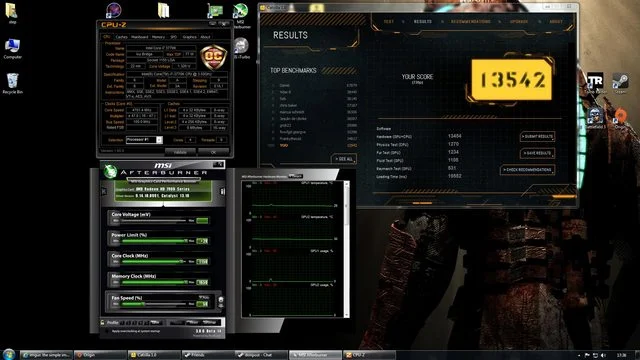Click SAVE RESULTS in Catzilla

(x=537, y=153)
